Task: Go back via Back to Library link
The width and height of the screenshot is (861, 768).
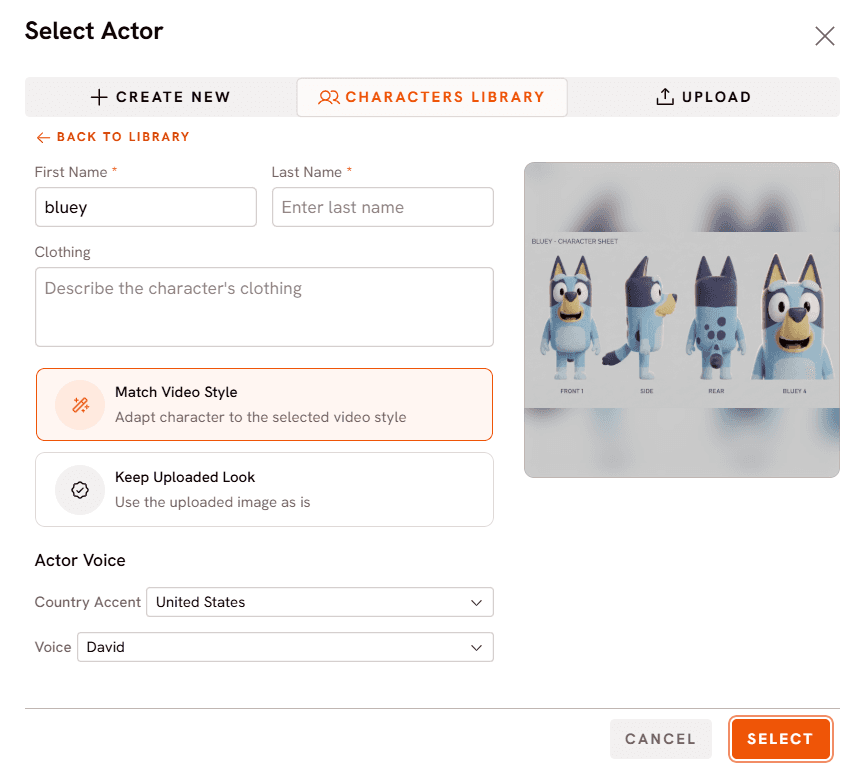Action: [x=113, y=137]
